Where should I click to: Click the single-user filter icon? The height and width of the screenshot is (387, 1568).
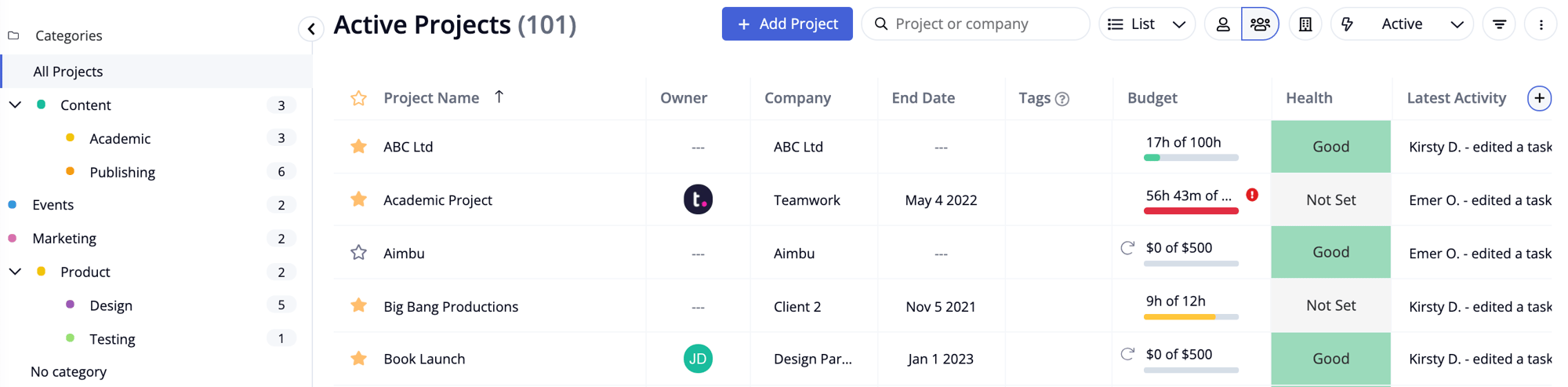1222,24
